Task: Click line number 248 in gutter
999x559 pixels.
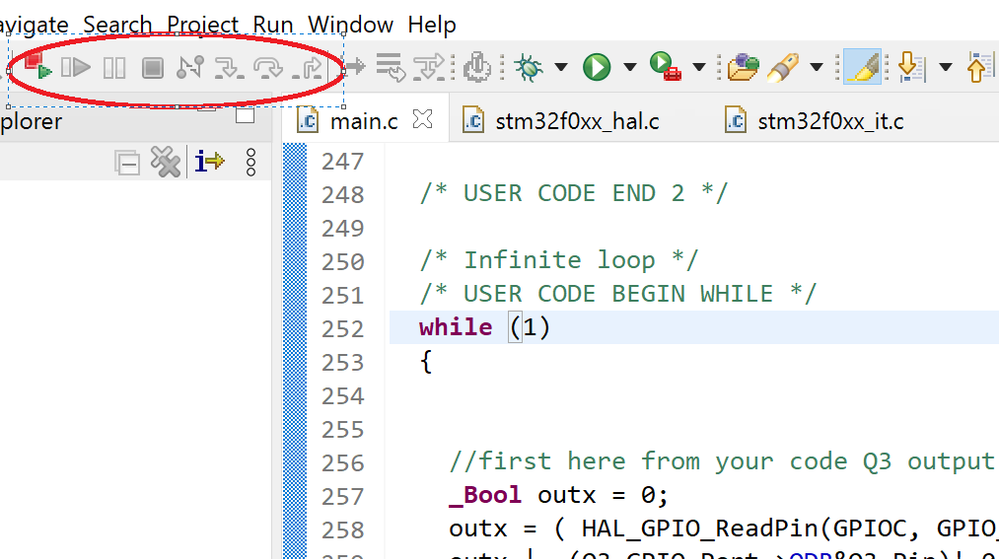Action: point(343,194)
